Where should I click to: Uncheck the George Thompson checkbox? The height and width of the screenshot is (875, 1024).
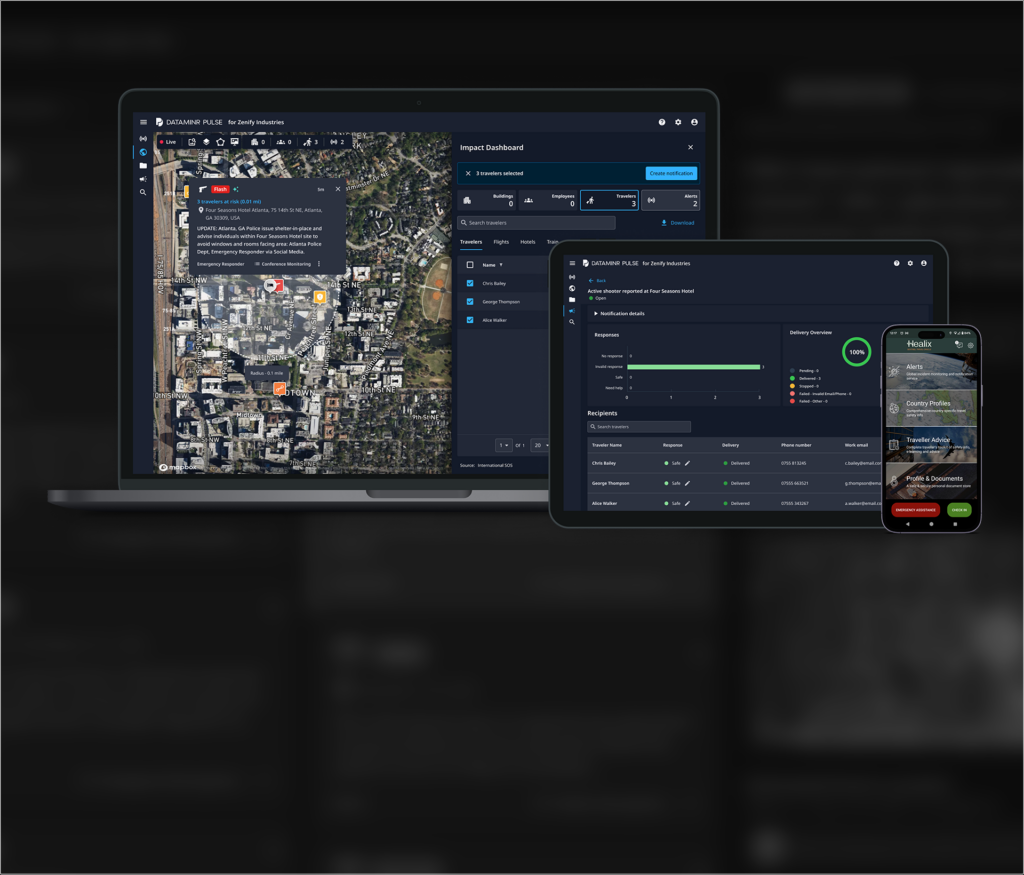(470, 302)
